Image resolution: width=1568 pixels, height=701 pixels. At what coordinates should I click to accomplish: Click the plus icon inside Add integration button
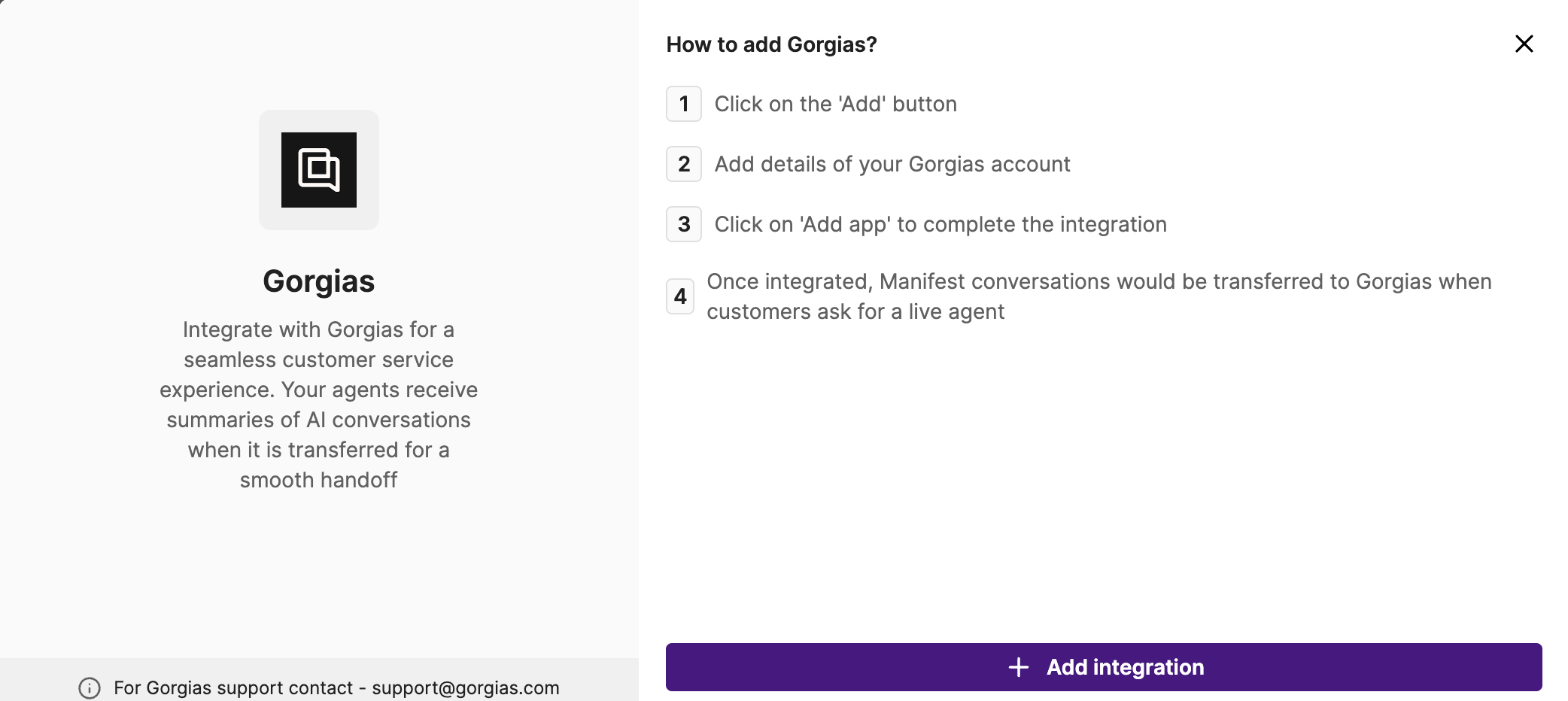[1019, 667]
